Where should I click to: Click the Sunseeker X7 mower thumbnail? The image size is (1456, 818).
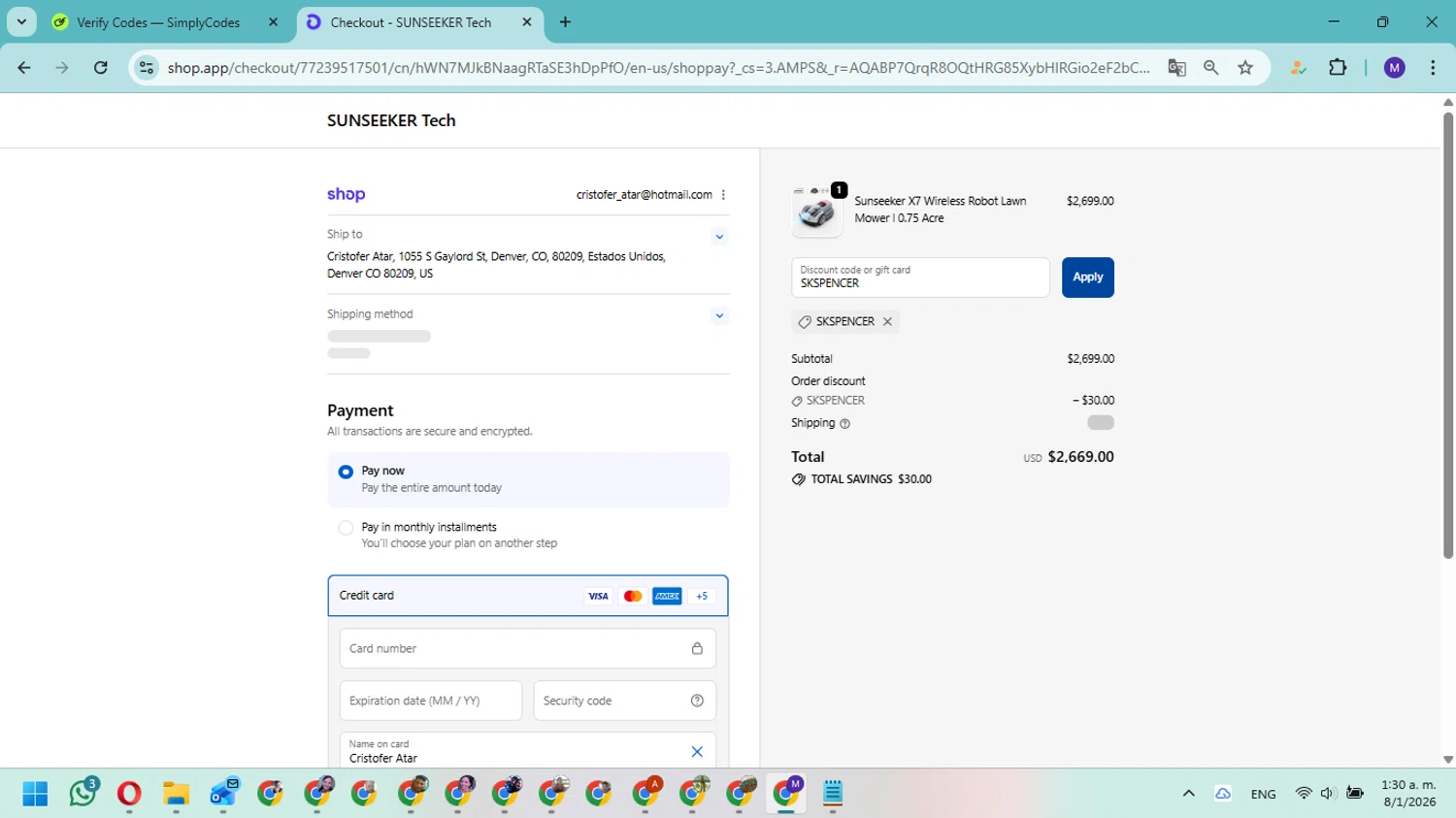click(x=817, y=212)
